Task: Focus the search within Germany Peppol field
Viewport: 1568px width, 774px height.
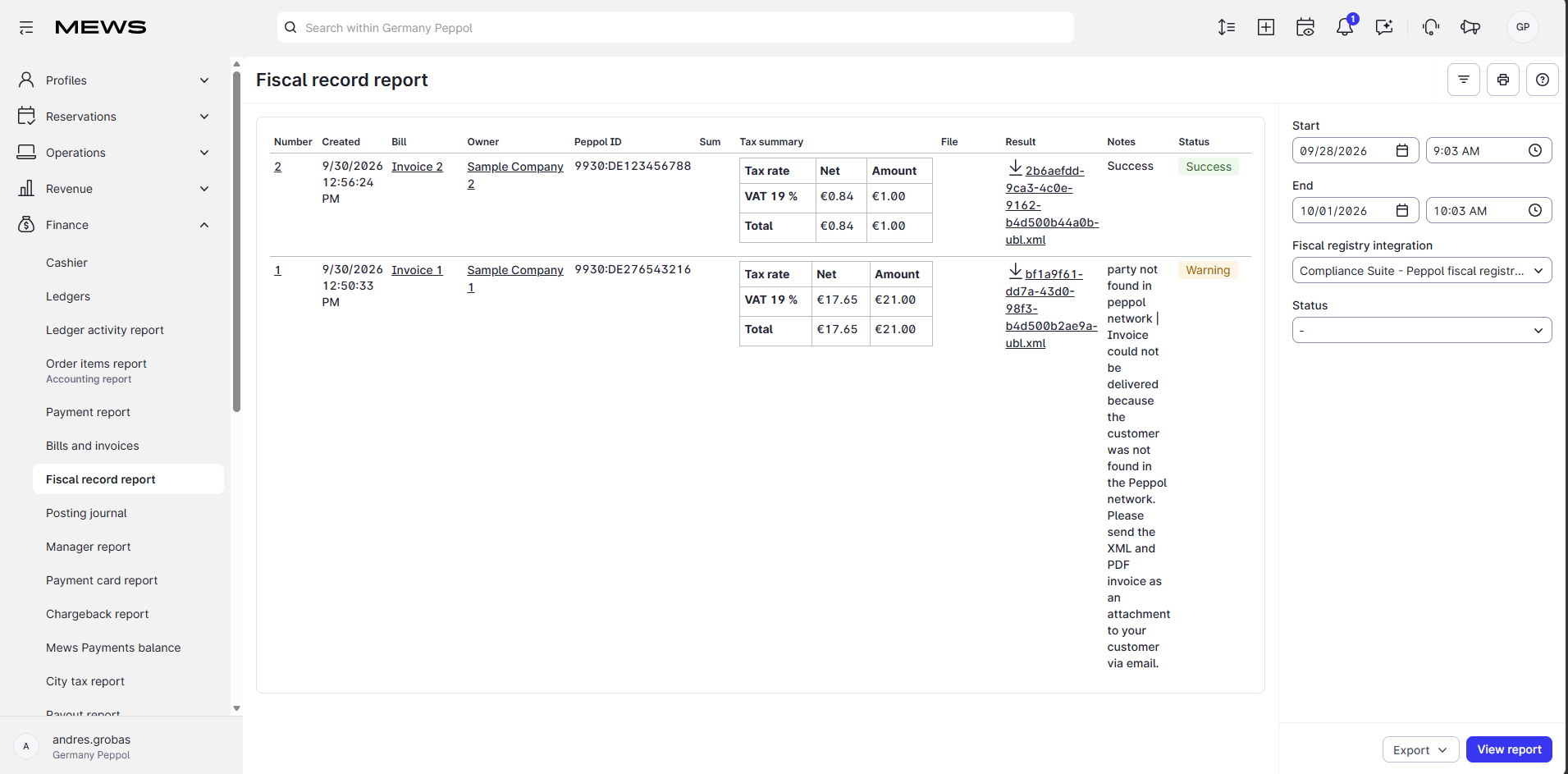Action: 675,27
